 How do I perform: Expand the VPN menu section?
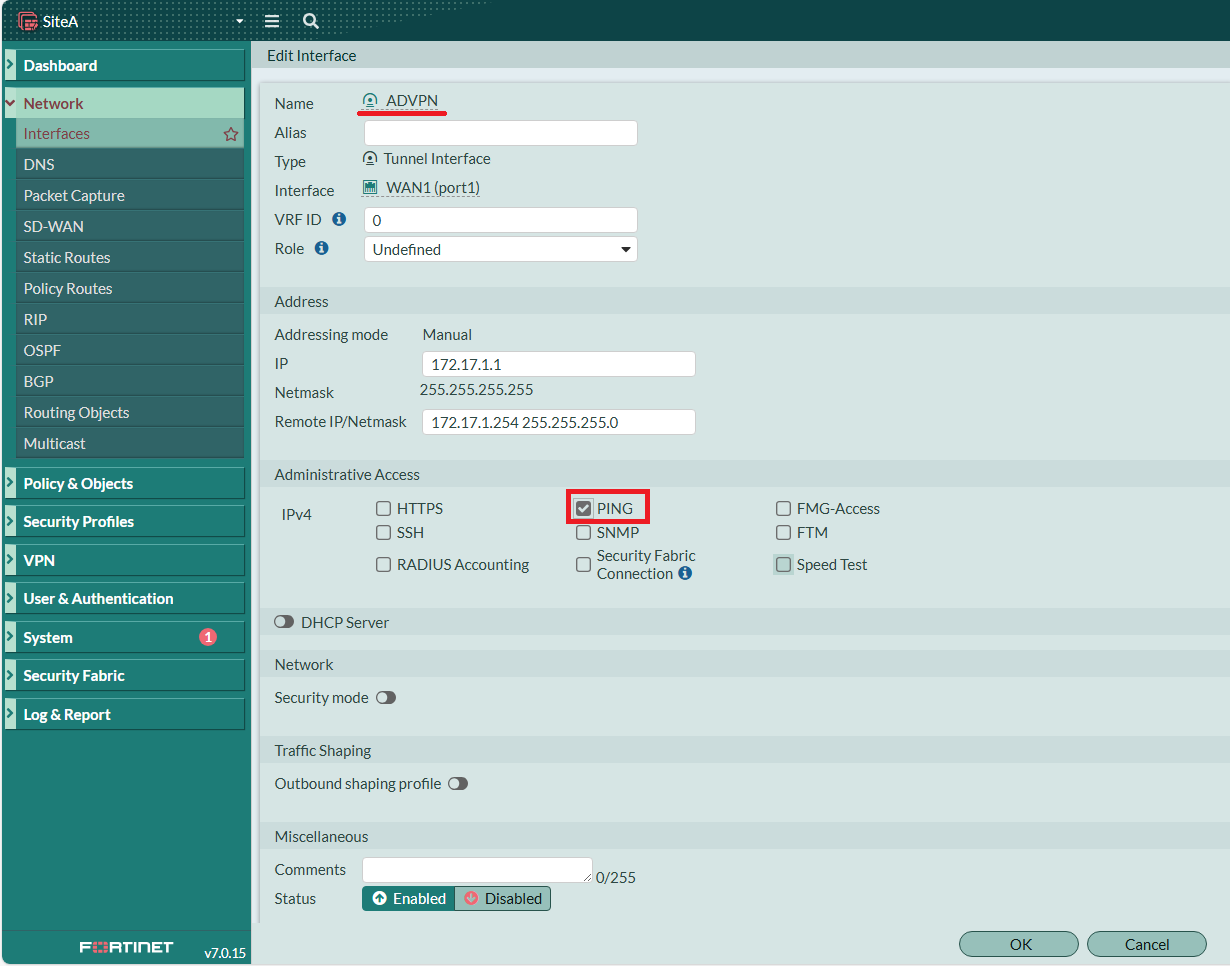coord(124,560)
